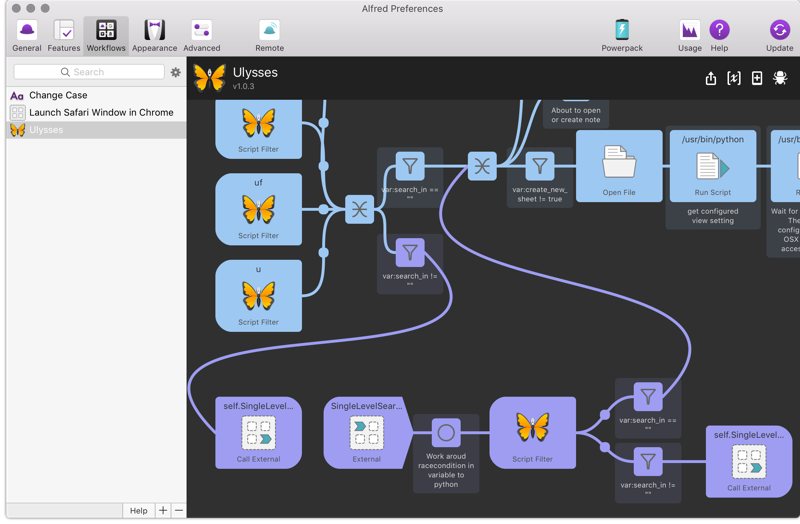The width and height of the screenshot is (800, 524).
Task: Select the blue var:search_in == filter
Action: click(410, 166)
